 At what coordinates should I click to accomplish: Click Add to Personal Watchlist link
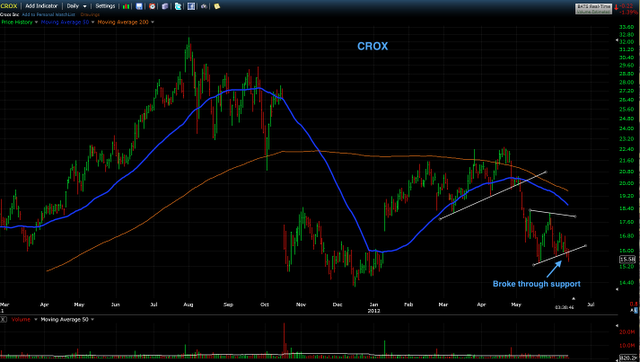[49, 15]
